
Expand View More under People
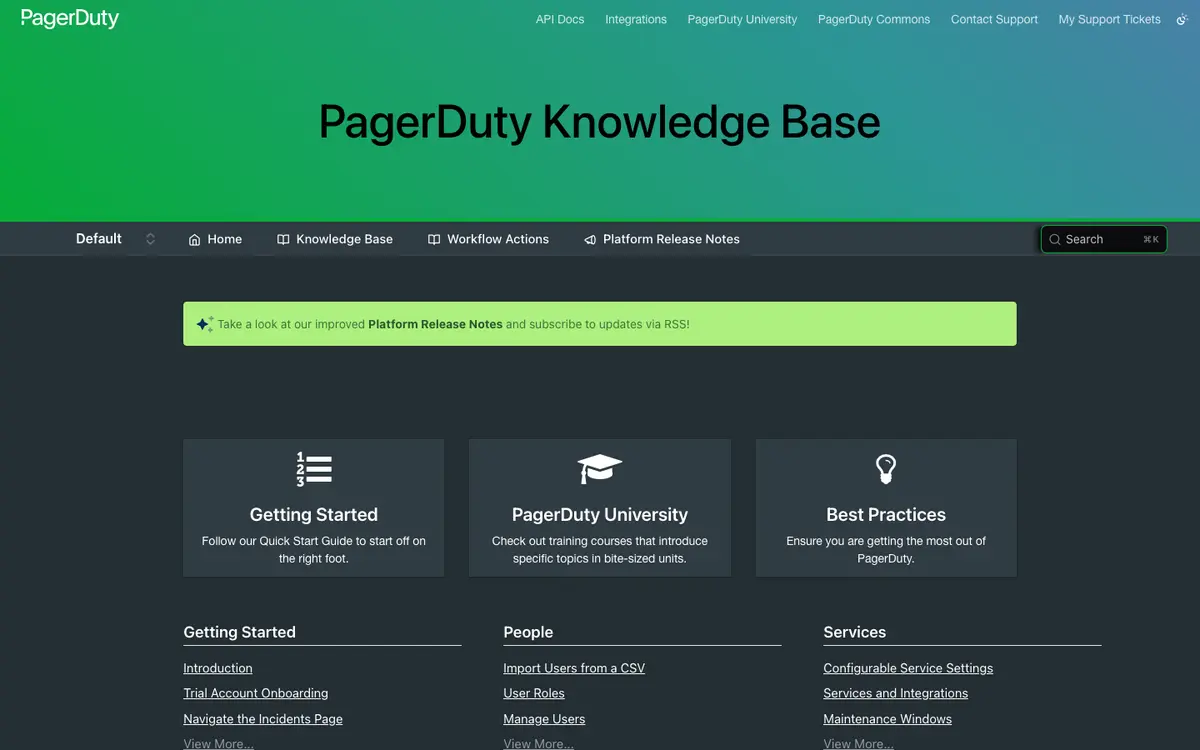538,744
